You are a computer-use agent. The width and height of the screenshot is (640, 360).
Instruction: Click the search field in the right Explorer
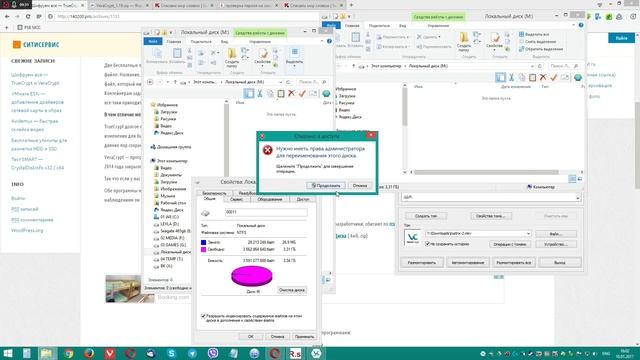[563, 66]
